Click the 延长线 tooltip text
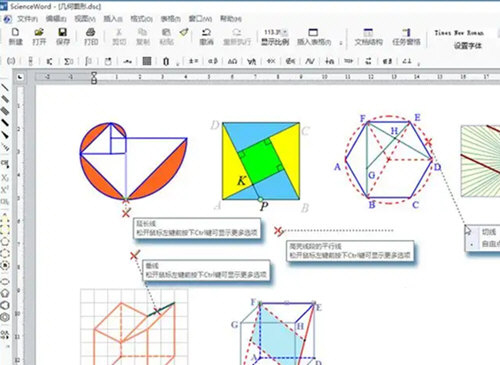The image size is (500, 365). [x=146, y=223]
